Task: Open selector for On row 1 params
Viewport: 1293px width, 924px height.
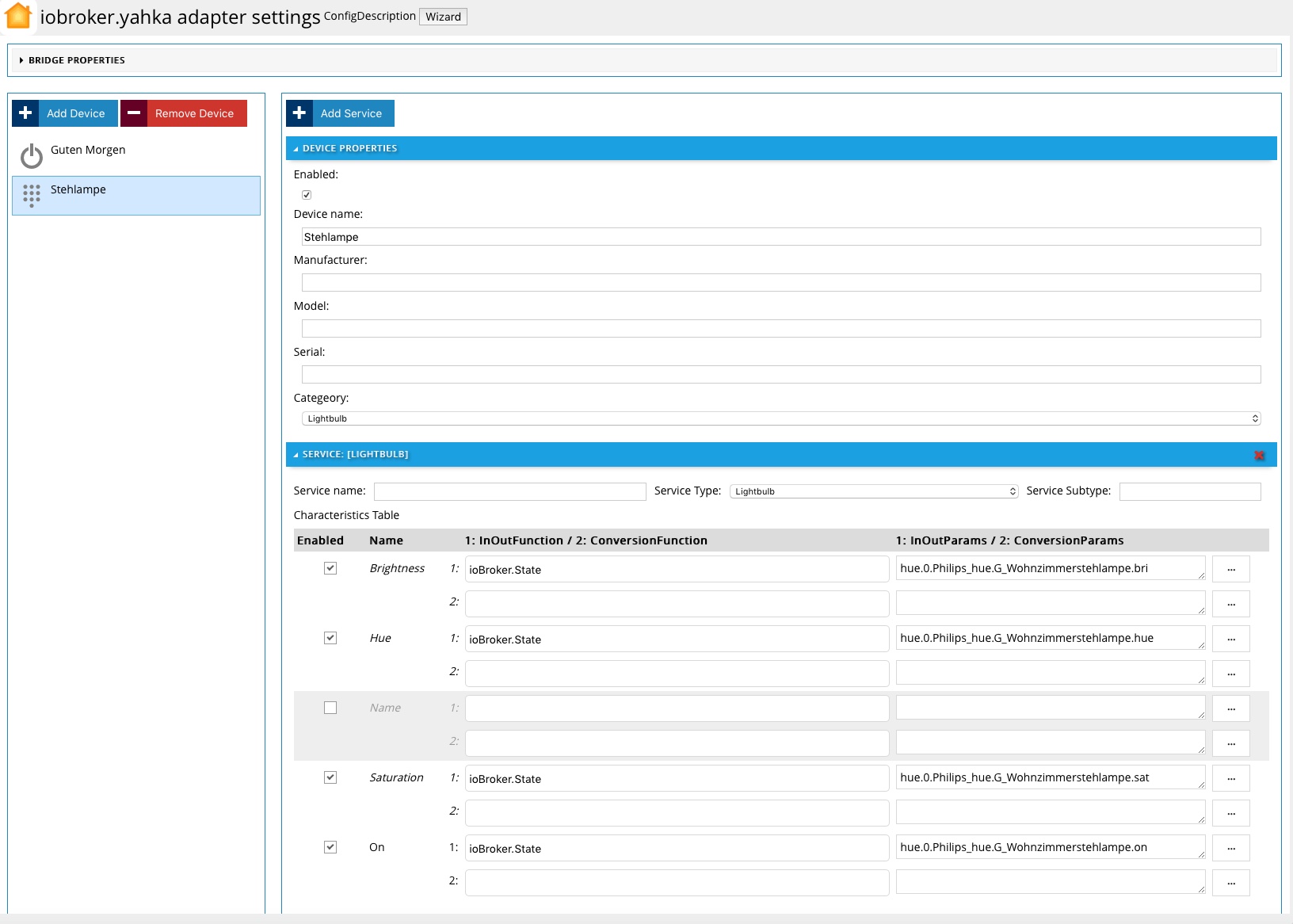Action: 1231,848
